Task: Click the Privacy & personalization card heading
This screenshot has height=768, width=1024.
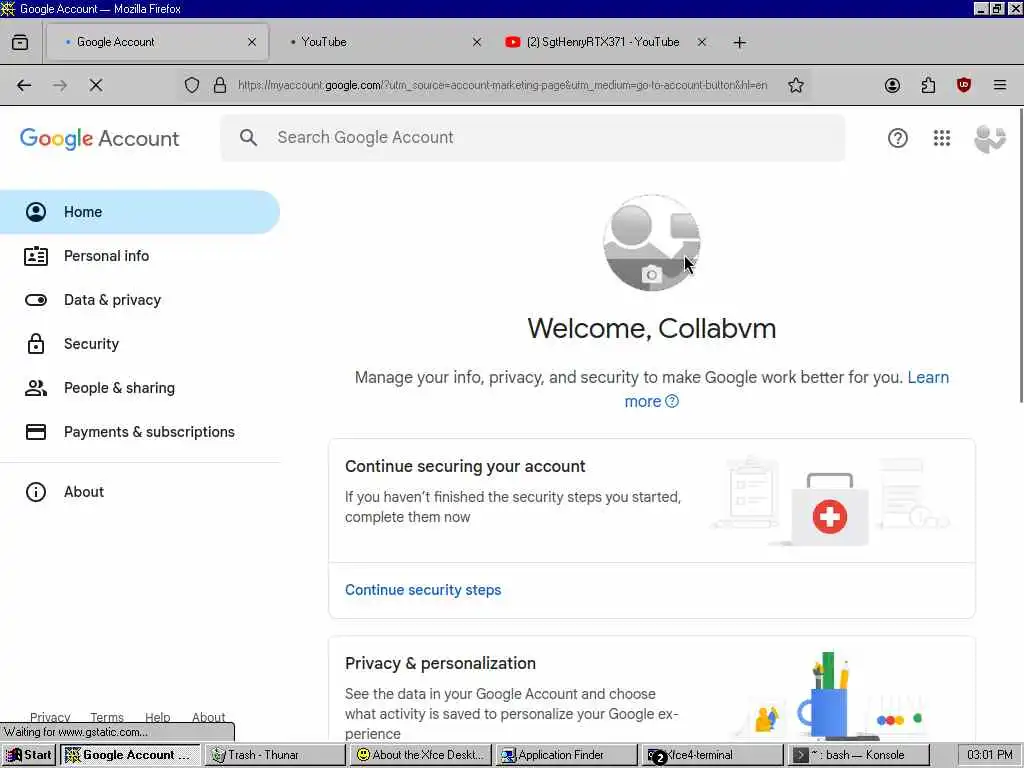Action: pos(440,664)
